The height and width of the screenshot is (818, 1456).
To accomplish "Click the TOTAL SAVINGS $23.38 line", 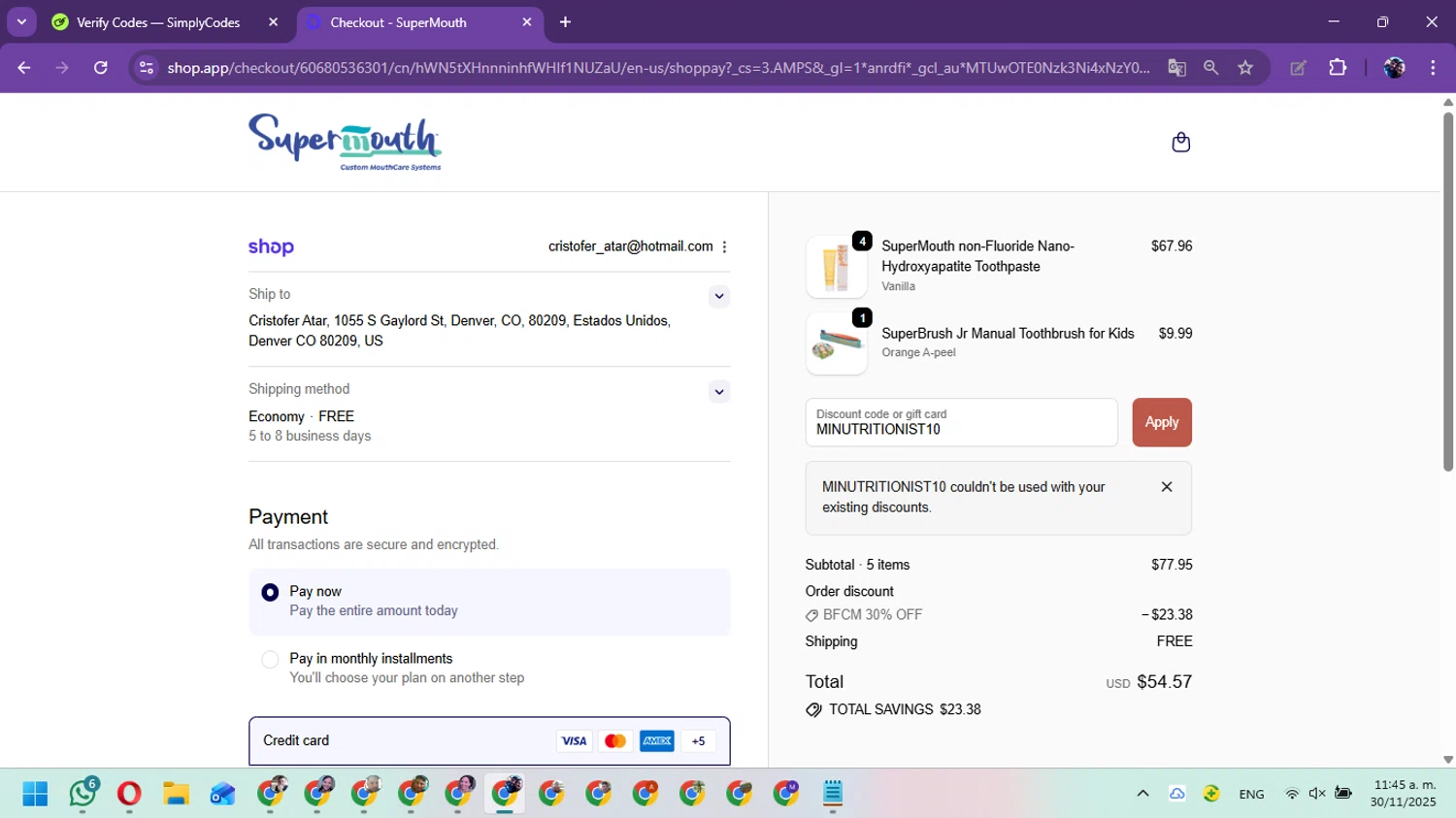I will click(x=893, y=709).
